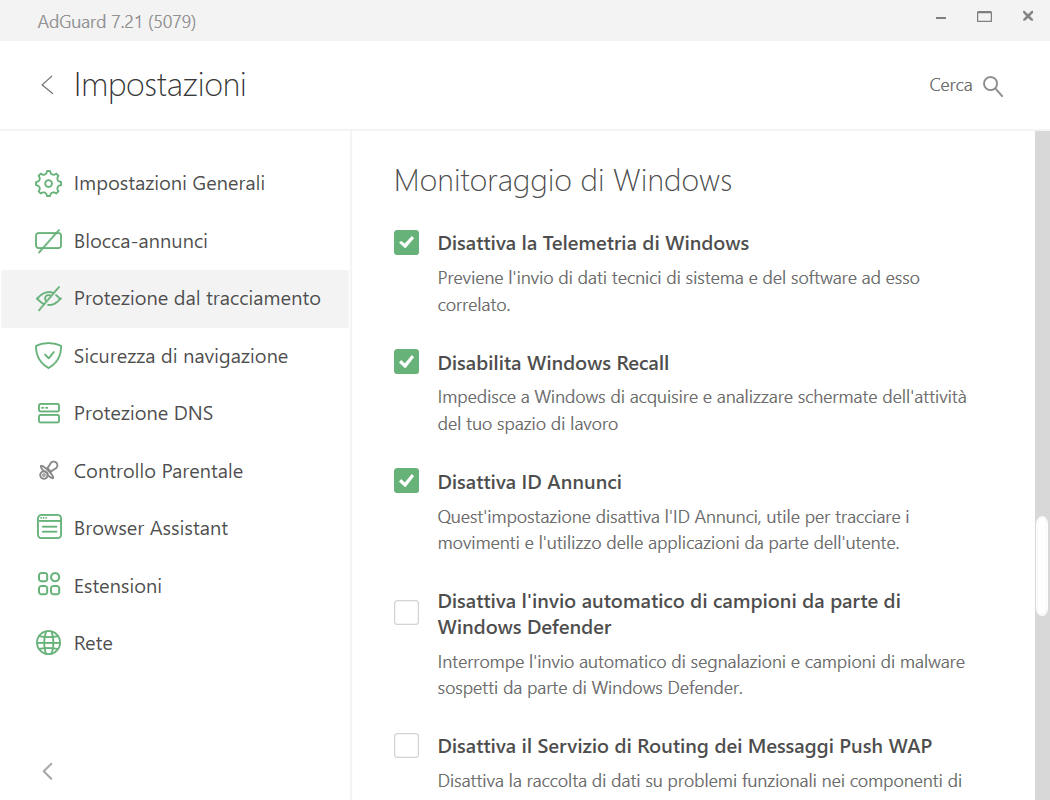
Task: Click the crossed-eye icon for Protezione dal tracciamento
Action: (x=48, y=299)
